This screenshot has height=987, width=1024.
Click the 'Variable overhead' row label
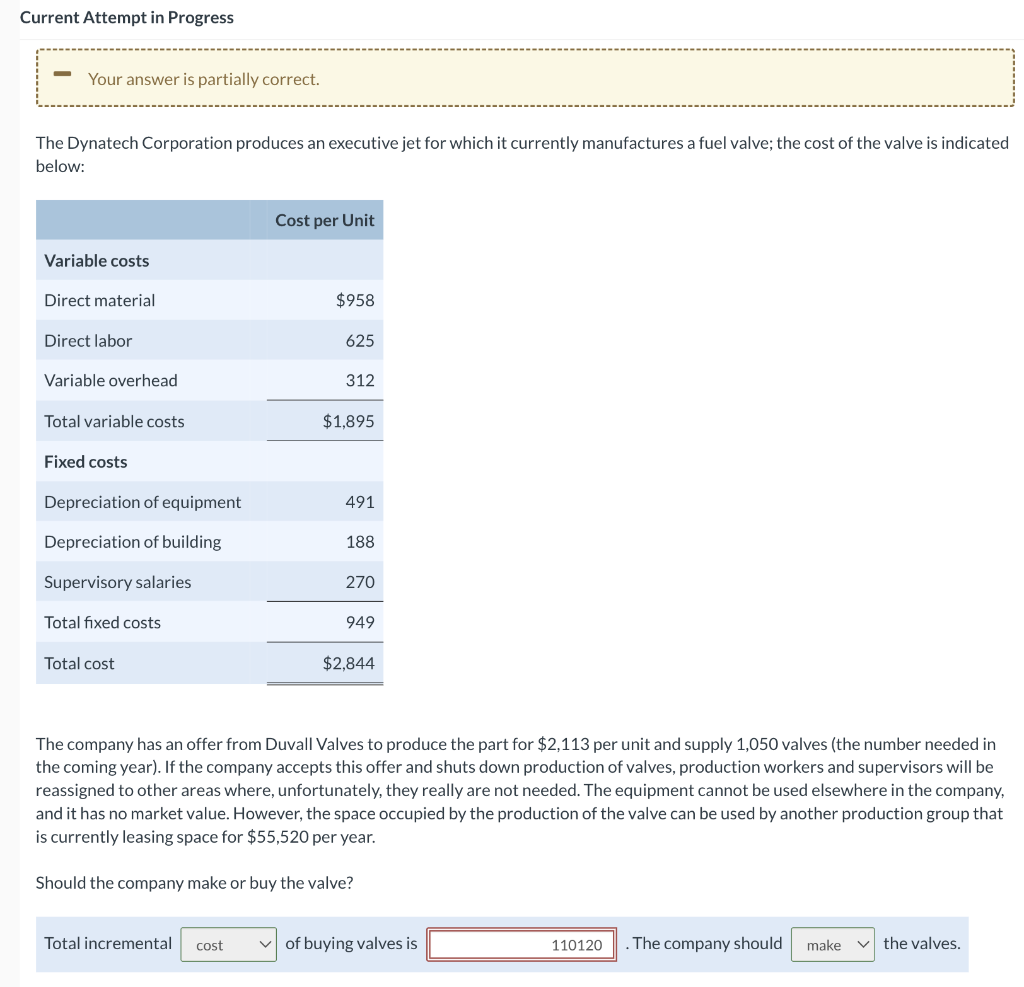(110, 381)
